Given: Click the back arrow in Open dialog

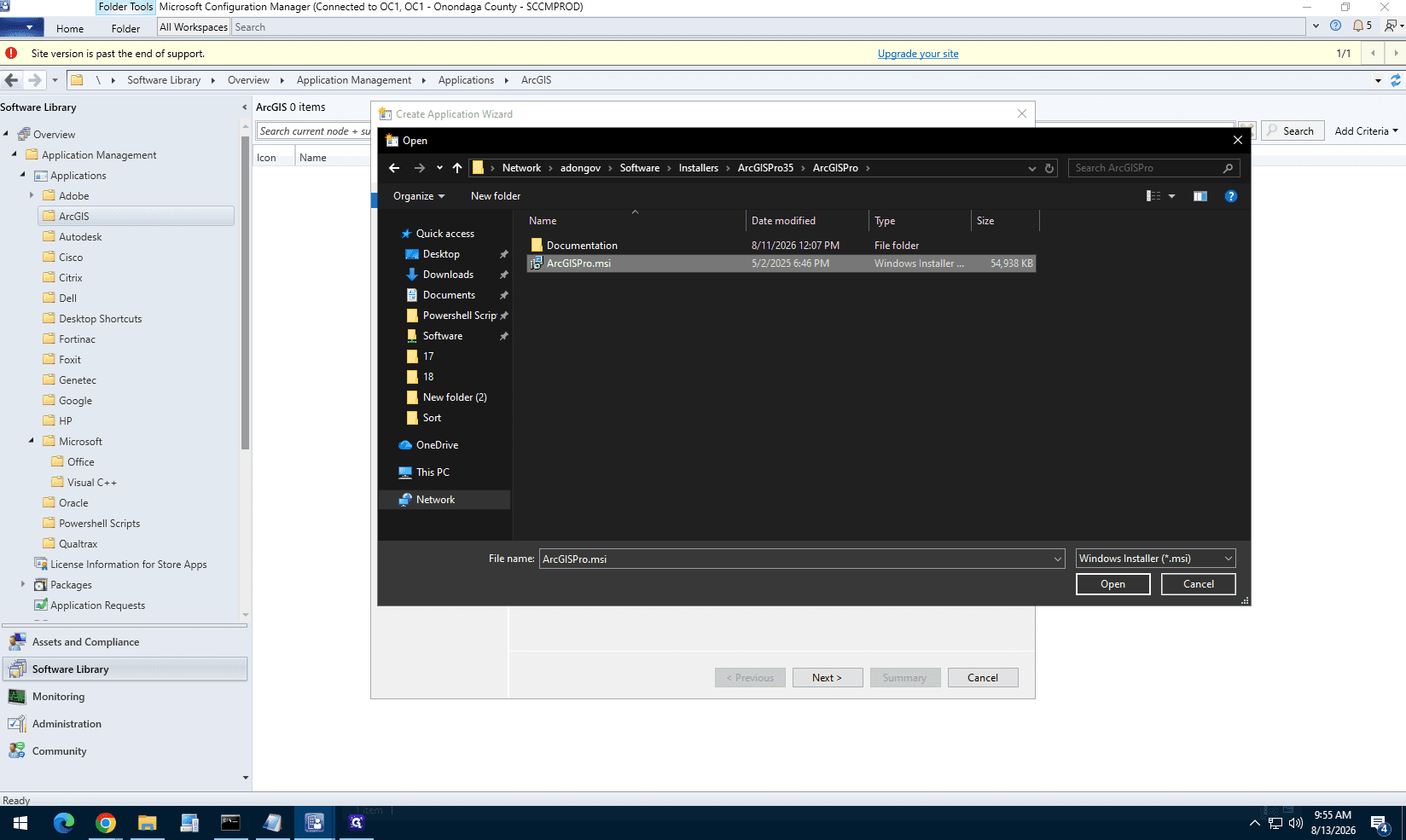Looking at the screenshot, I should click(x=394, y=168).
